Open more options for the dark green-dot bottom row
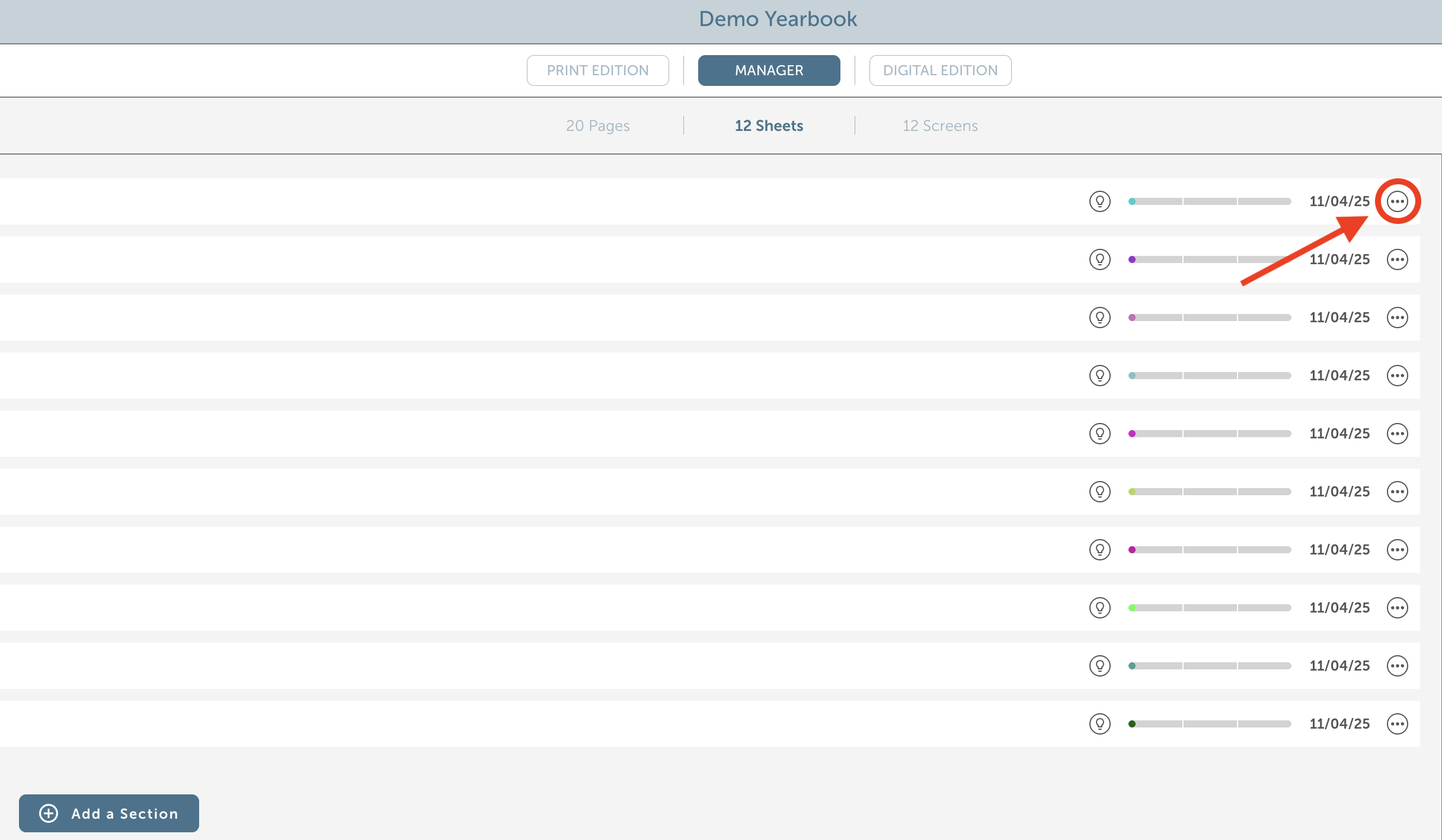Screen dimensions: 1442x840 tap(1397, 724)
